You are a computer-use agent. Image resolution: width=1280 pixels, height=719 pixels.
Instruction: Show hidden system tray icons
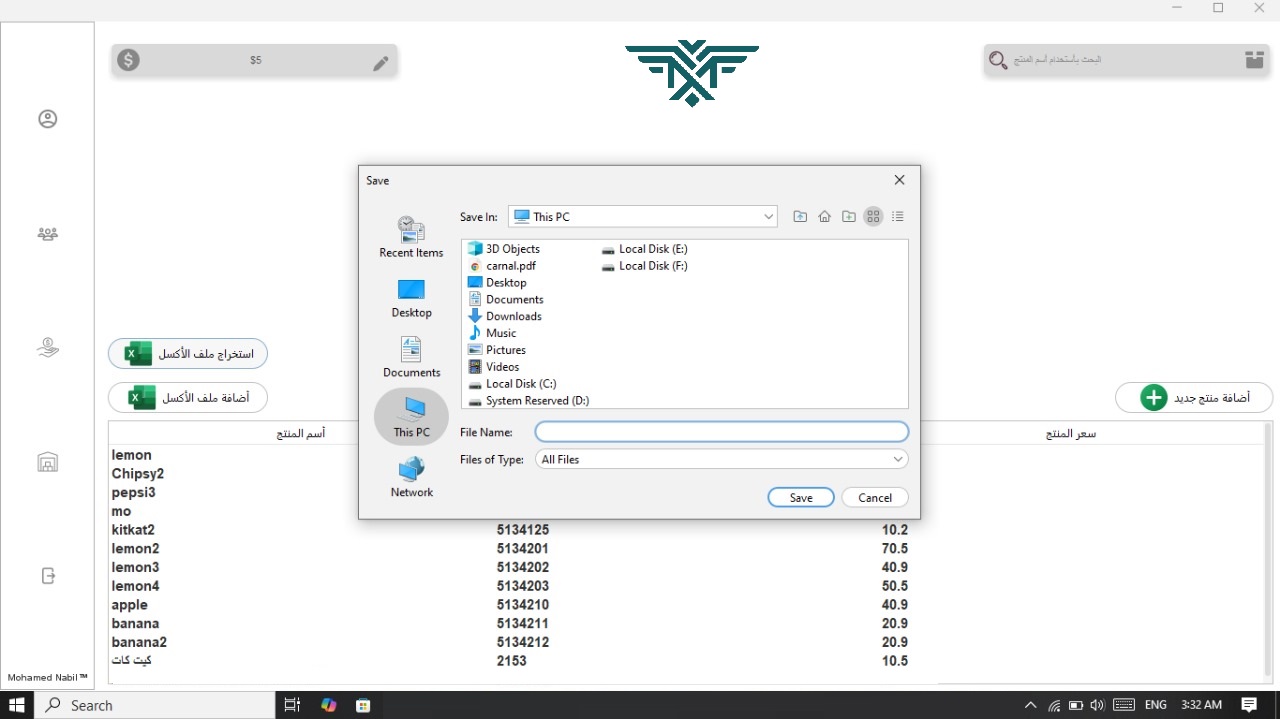[x=1031, y=705]
